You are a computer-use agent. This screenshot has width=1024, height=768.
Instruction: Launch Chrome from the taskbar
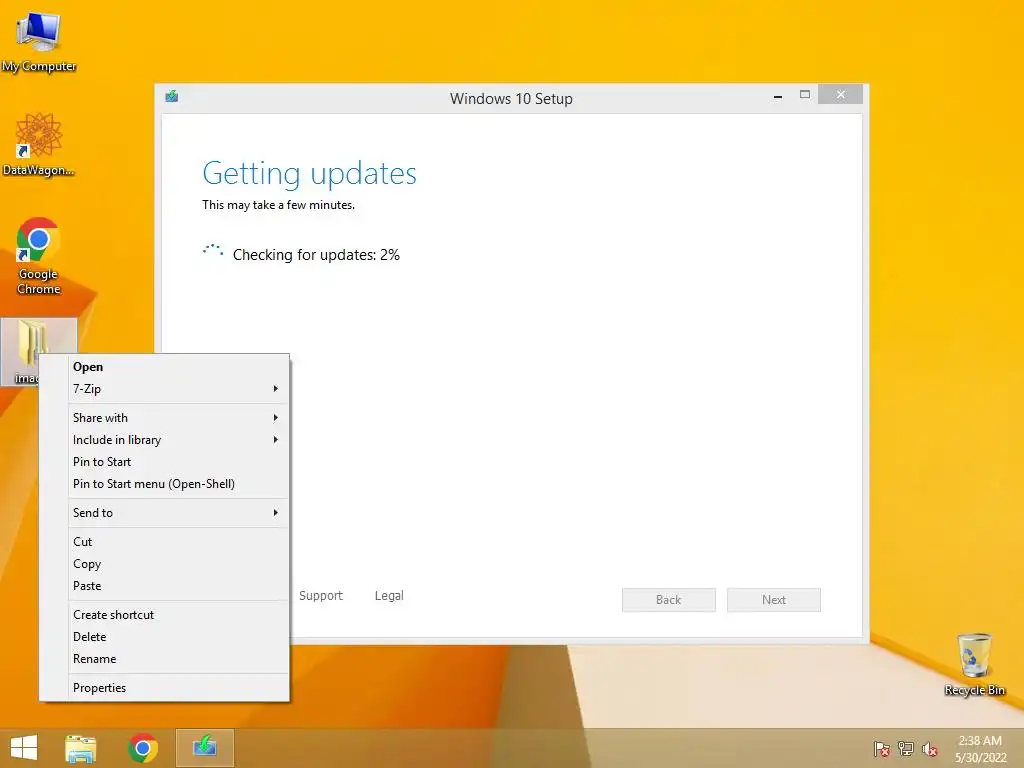(x=142, y=748)
